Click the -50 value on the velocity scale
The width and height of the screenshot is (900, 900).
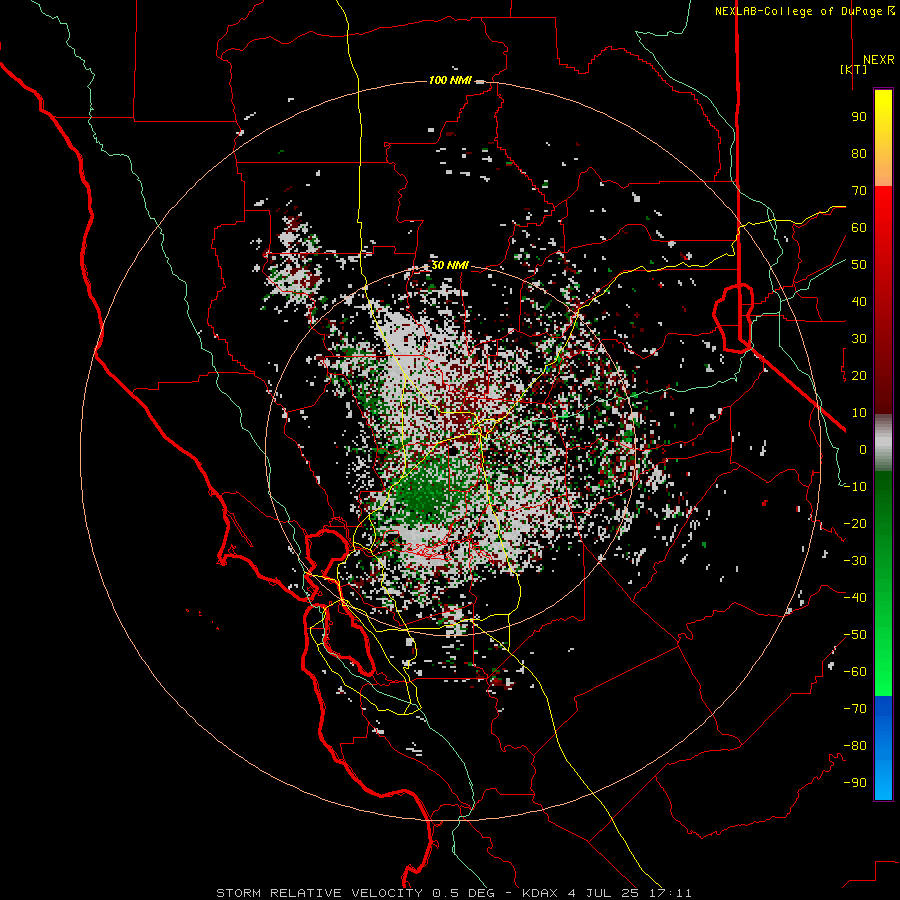point(855,635)
